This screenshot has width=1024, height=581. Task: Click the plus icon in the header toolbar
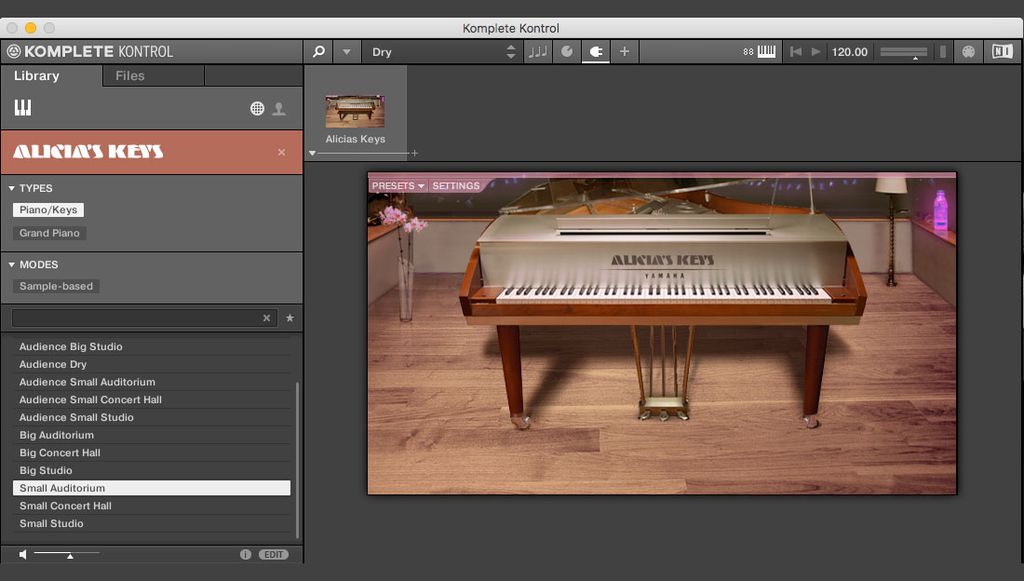click(x=624, y=52)
